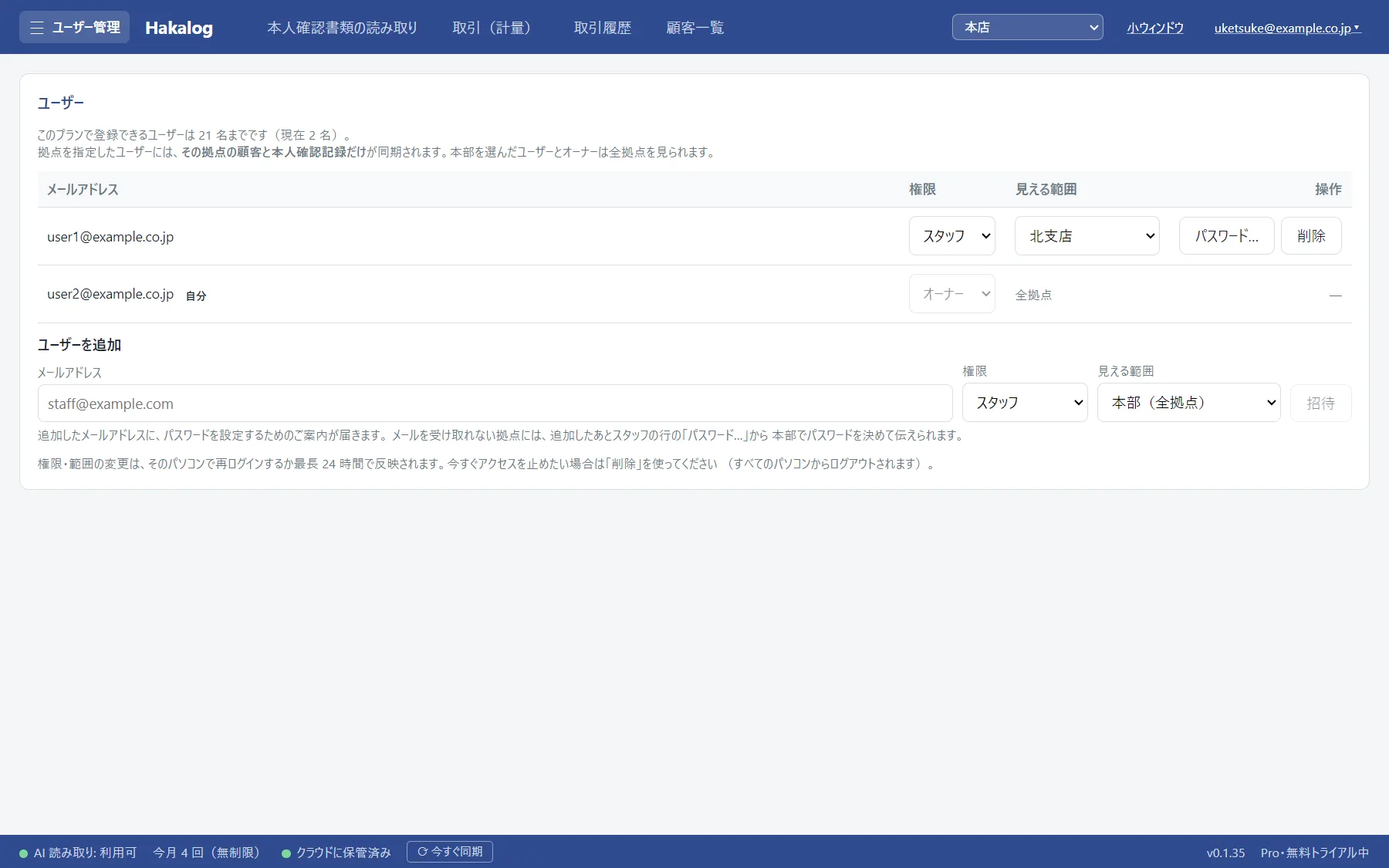Click version v0.1.35 in status bar
Image resolution: width=1389 pixels, height=868 pixels.
point(1225,853)
